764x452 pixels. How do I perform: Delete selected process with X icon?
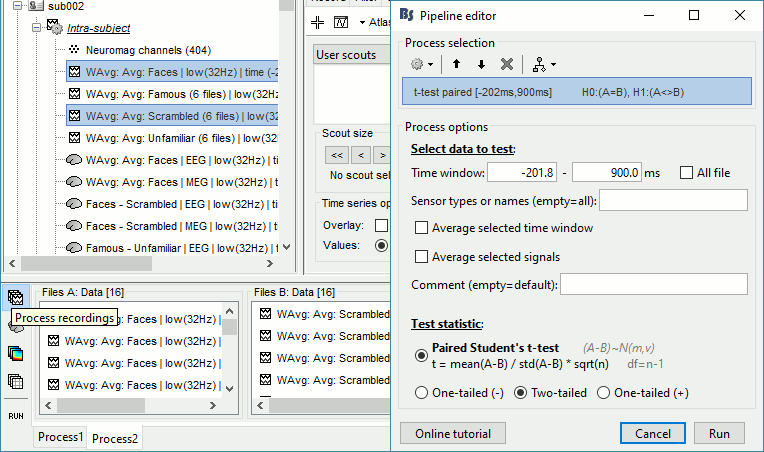507,64
